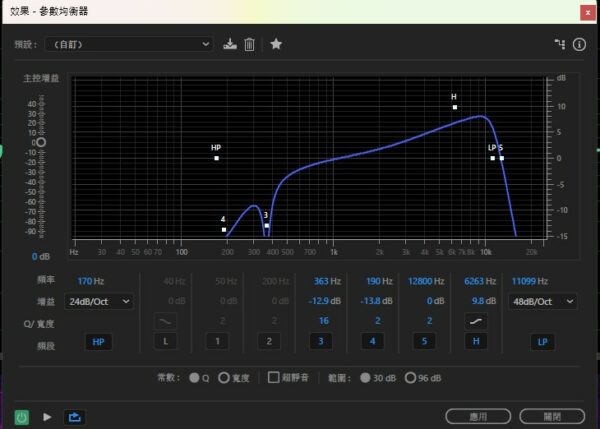This screenshot has width=600, height=429.
Task: Click the master gain slider handle
Action: click(x=41, y=142)
